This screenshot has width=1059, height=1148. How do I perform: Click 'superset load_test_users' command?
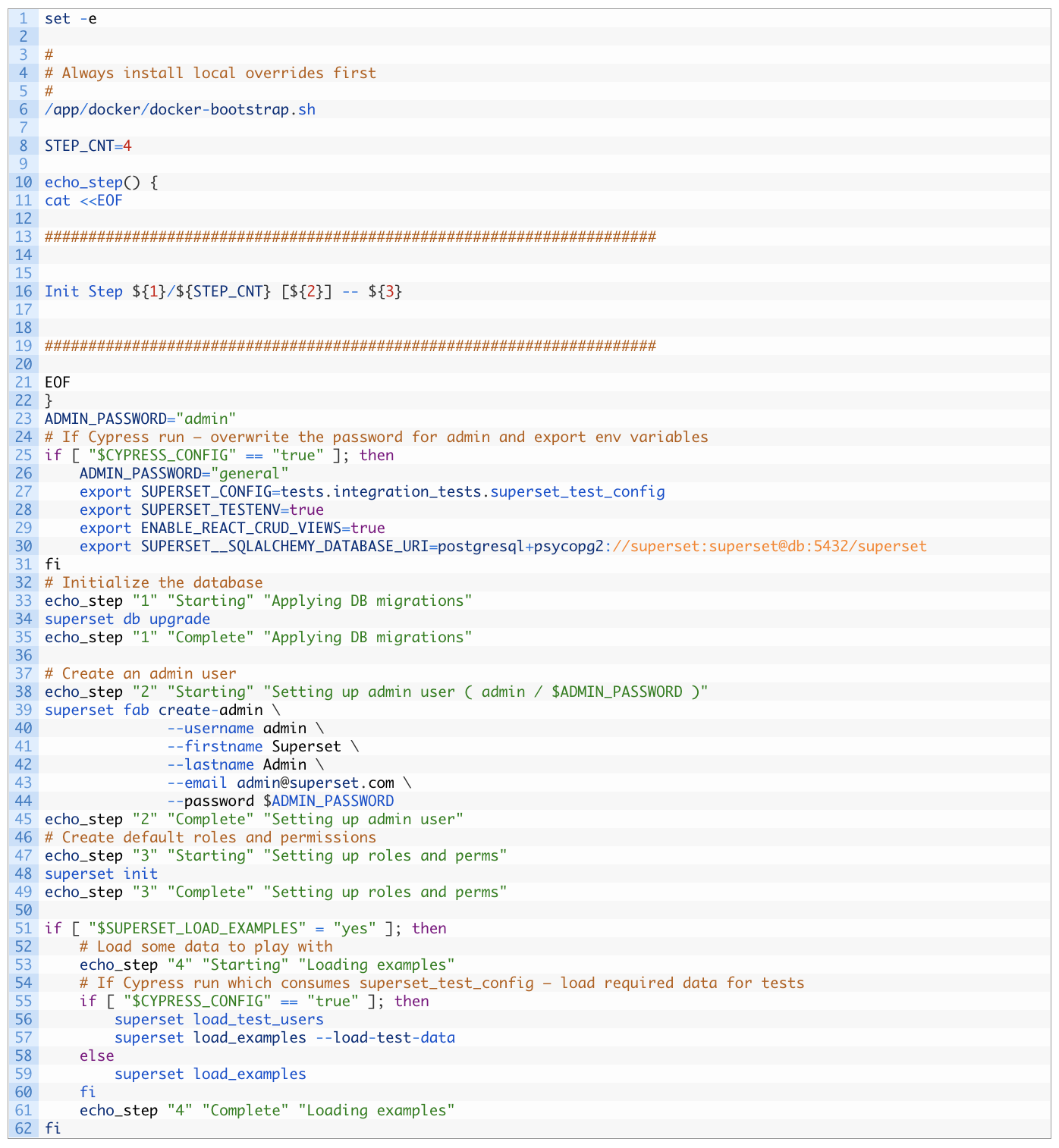(219, 1019)
